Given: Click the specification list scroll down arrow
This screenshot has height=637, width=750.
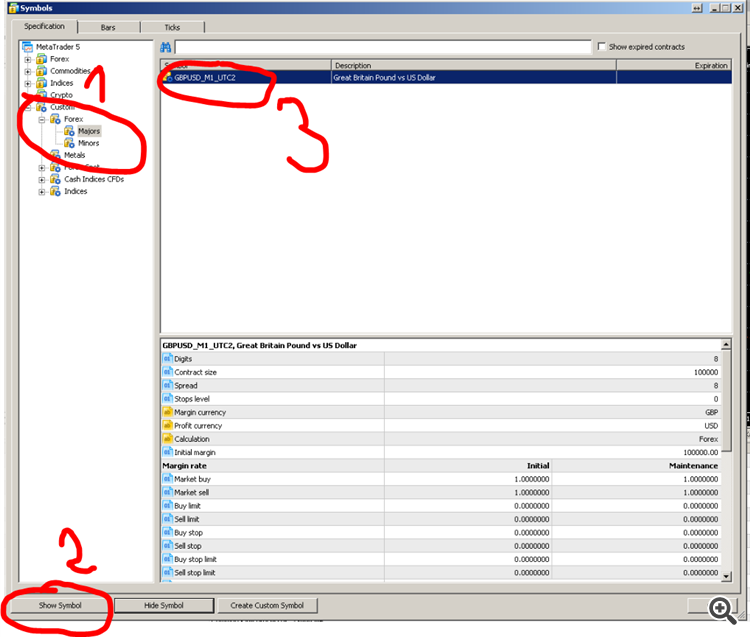Looking at the screenshot, I should [x=726, y=577].
